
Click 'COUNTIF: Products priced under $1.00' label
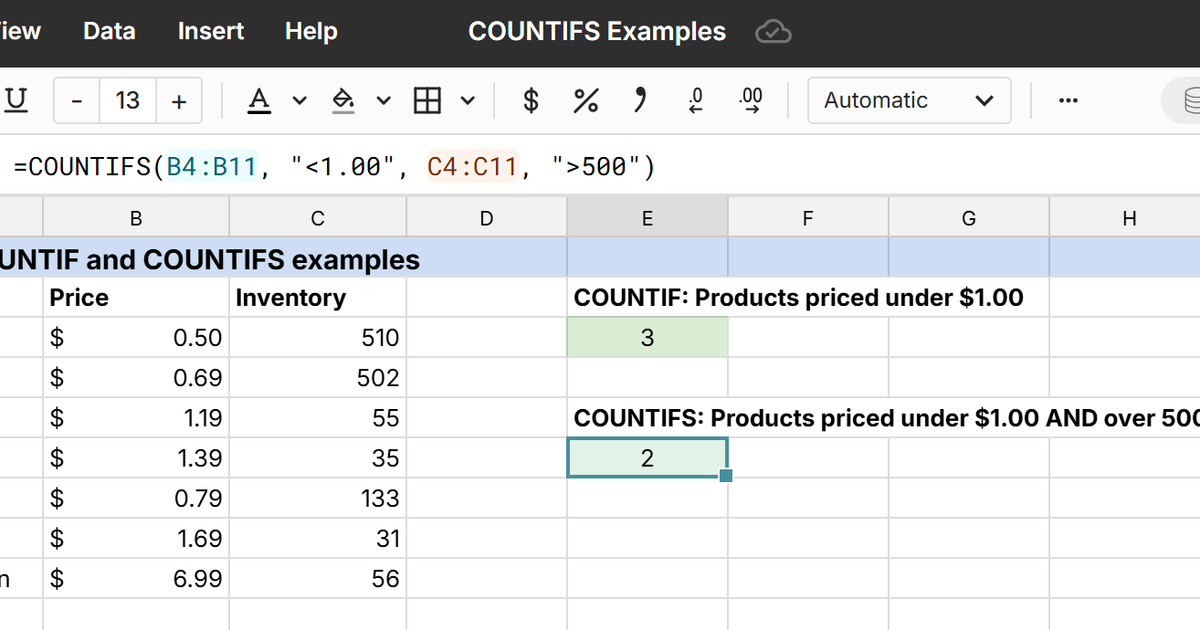point(798,297)
